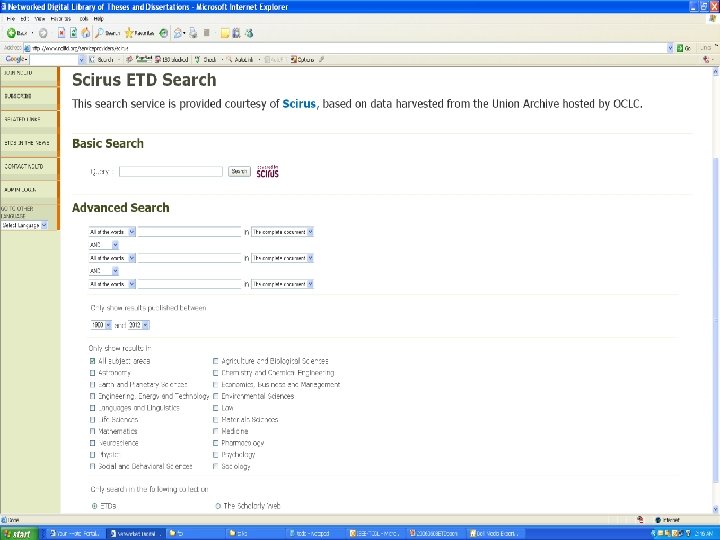720x540 pixels.
Task: Click the Scirus logo beside Search button
Action: 268,171
